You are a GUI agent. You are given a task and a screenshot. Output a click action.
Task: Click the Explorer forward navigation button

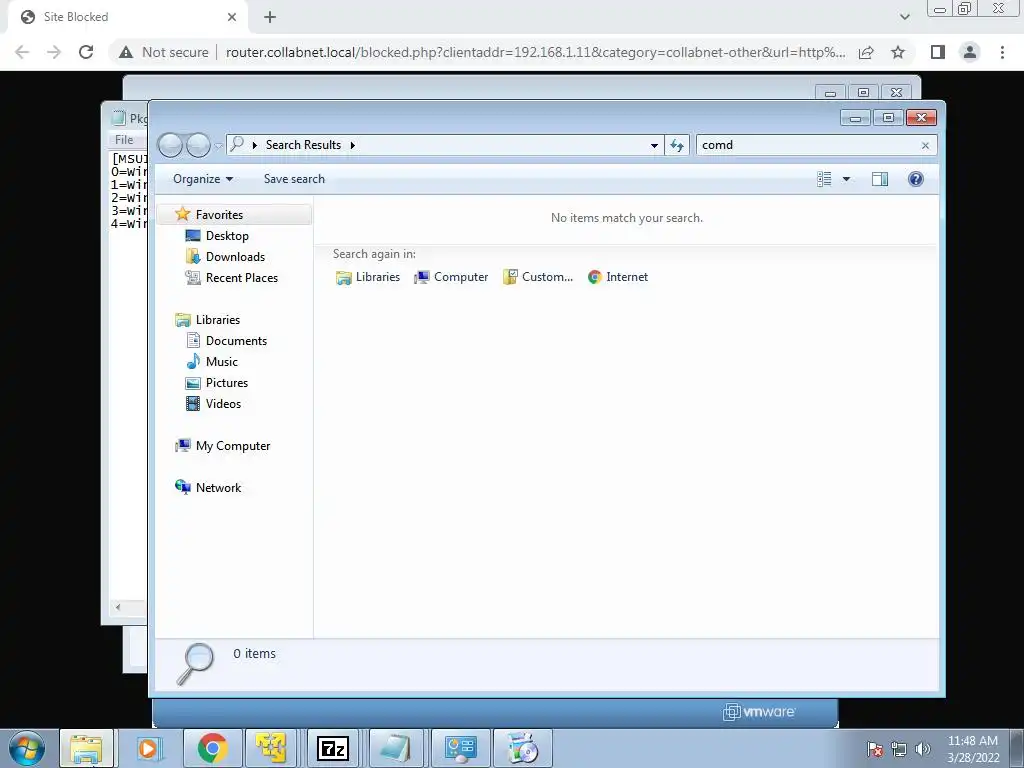pyautogui.click(x=198, y=145)
